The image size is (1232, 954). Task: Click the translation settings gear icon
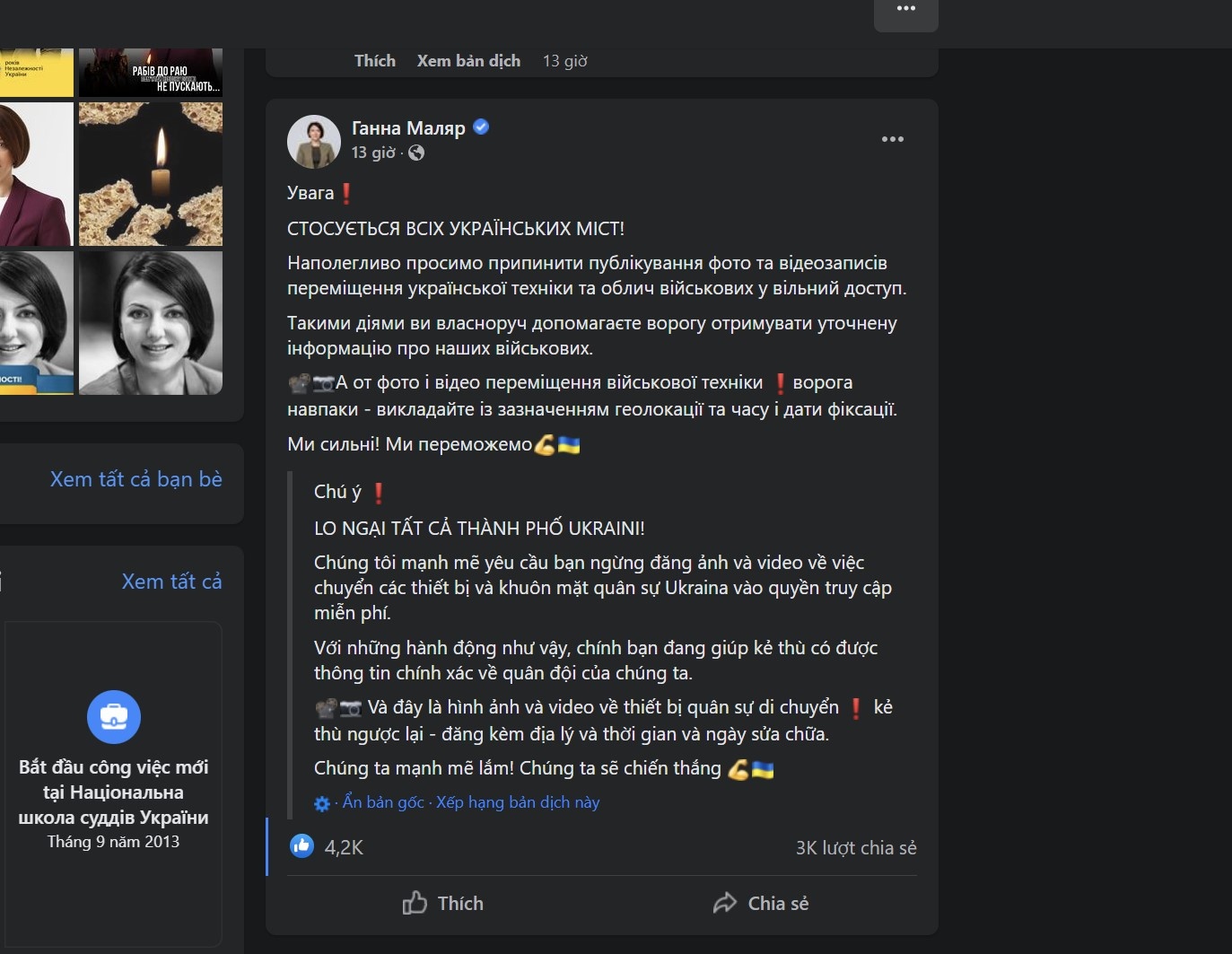pos(322,804)
